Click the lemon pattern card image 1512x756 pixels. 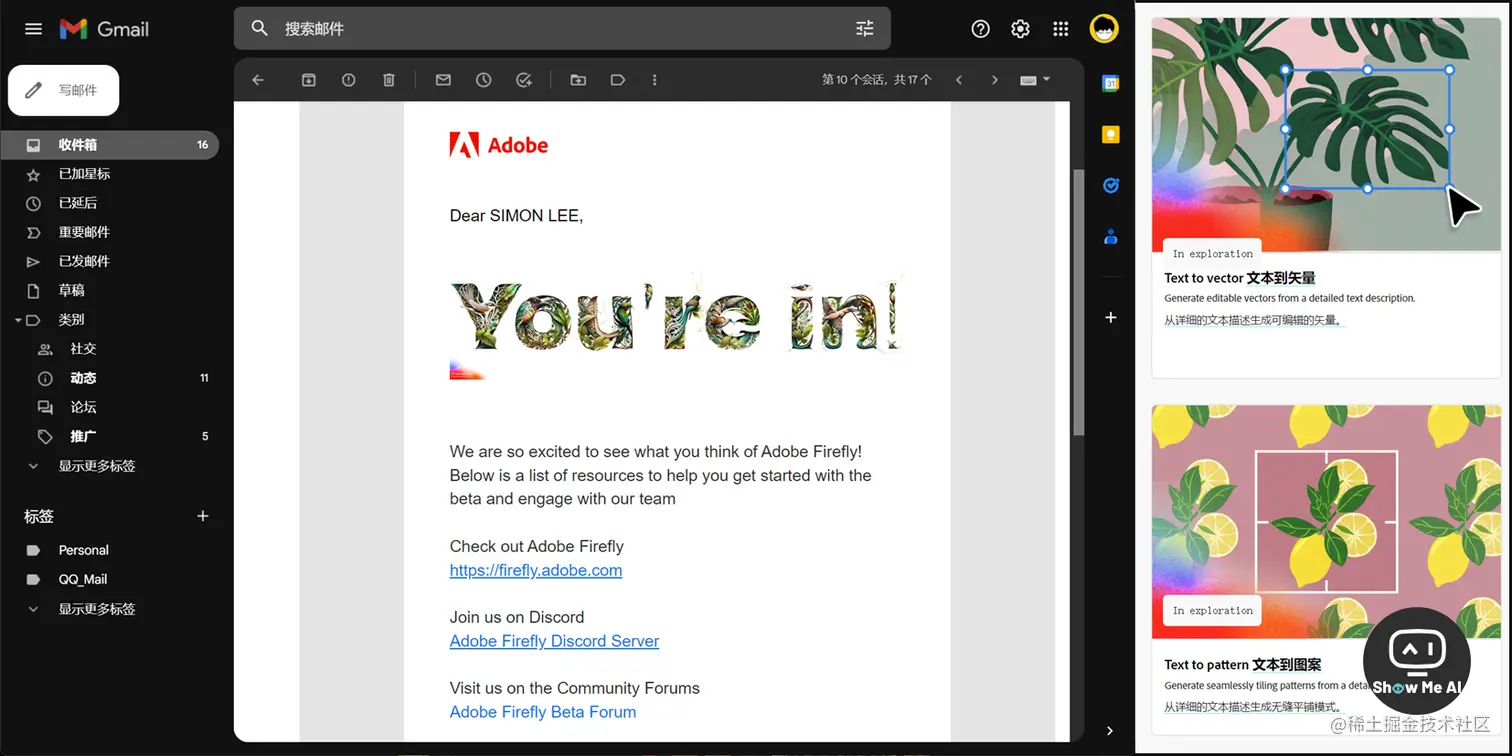[1326, 521]
